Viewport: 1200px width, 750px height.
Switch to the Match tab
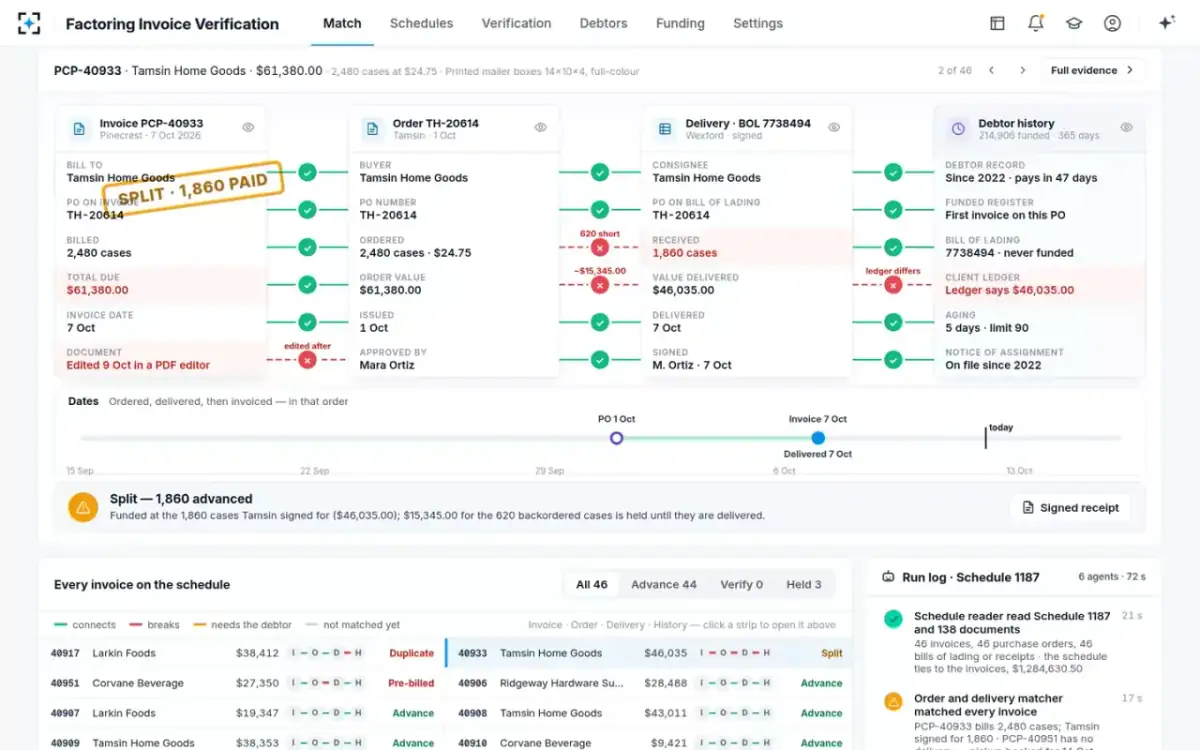point(342,23)
